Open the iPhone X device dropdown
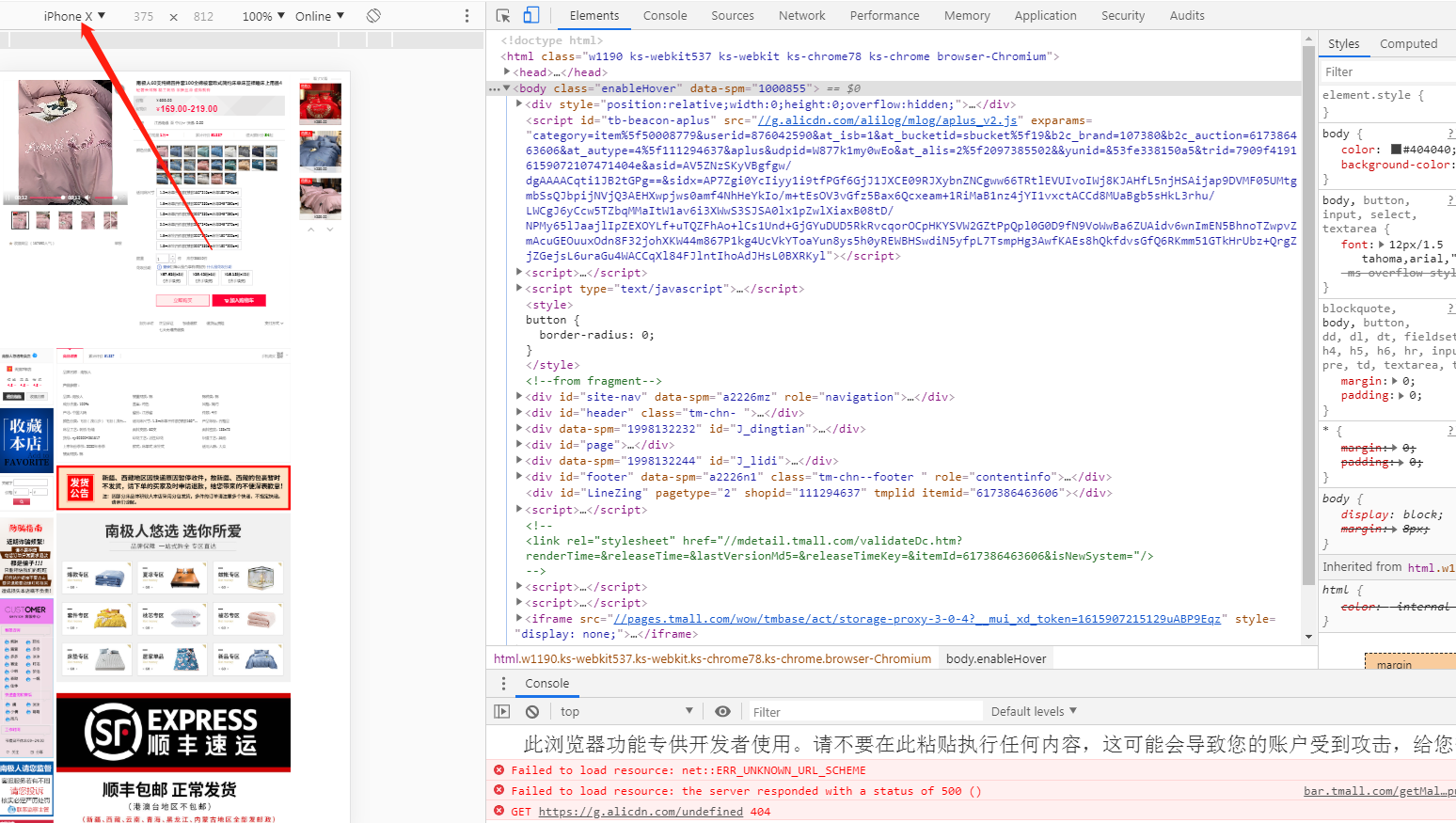Screen dimensions: 1456x823 coord(74,16)
